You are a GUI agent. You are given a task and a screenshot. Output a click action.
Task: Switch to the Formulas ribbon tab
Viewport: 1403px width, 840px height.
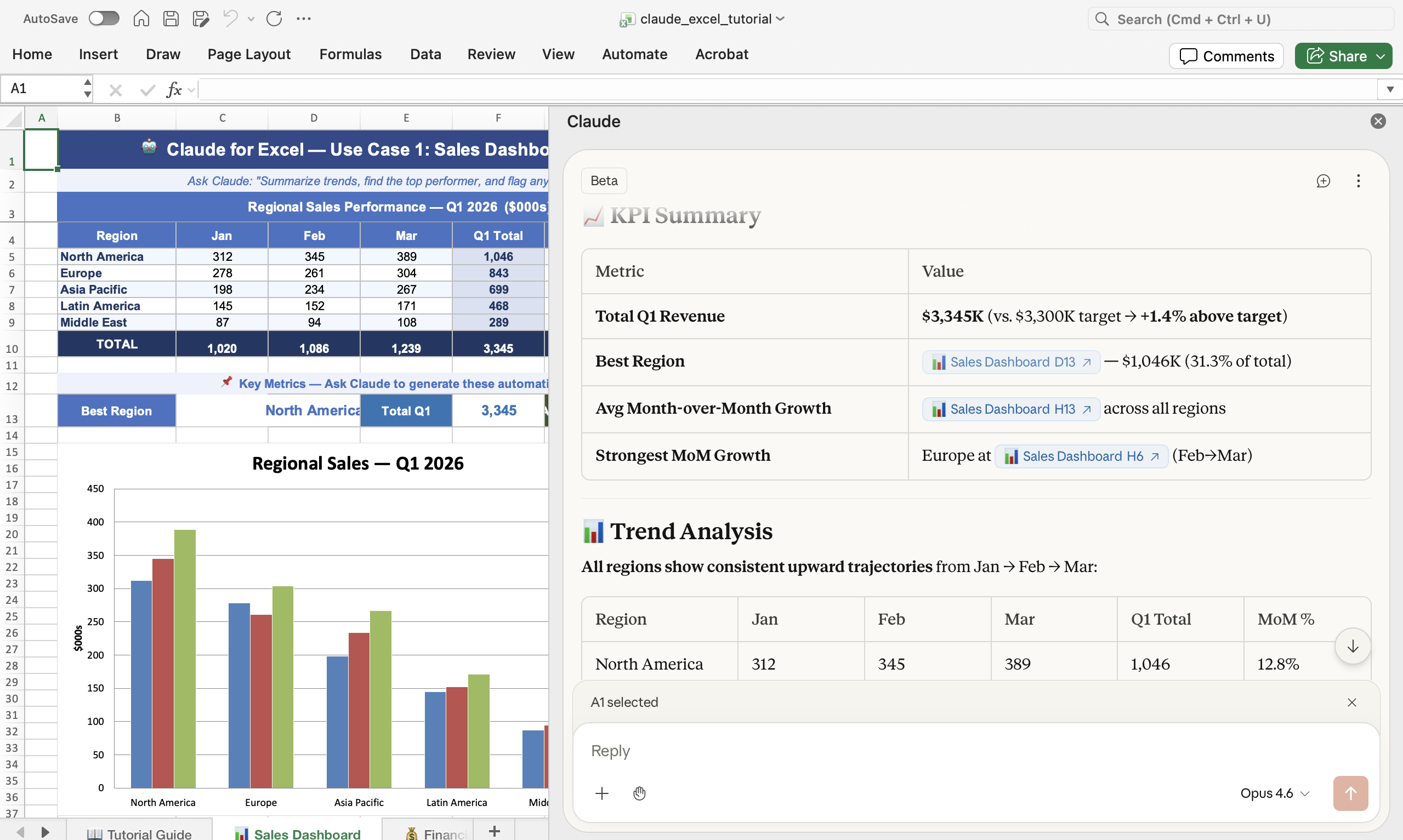pyautogui.click(x=350, y=54)
